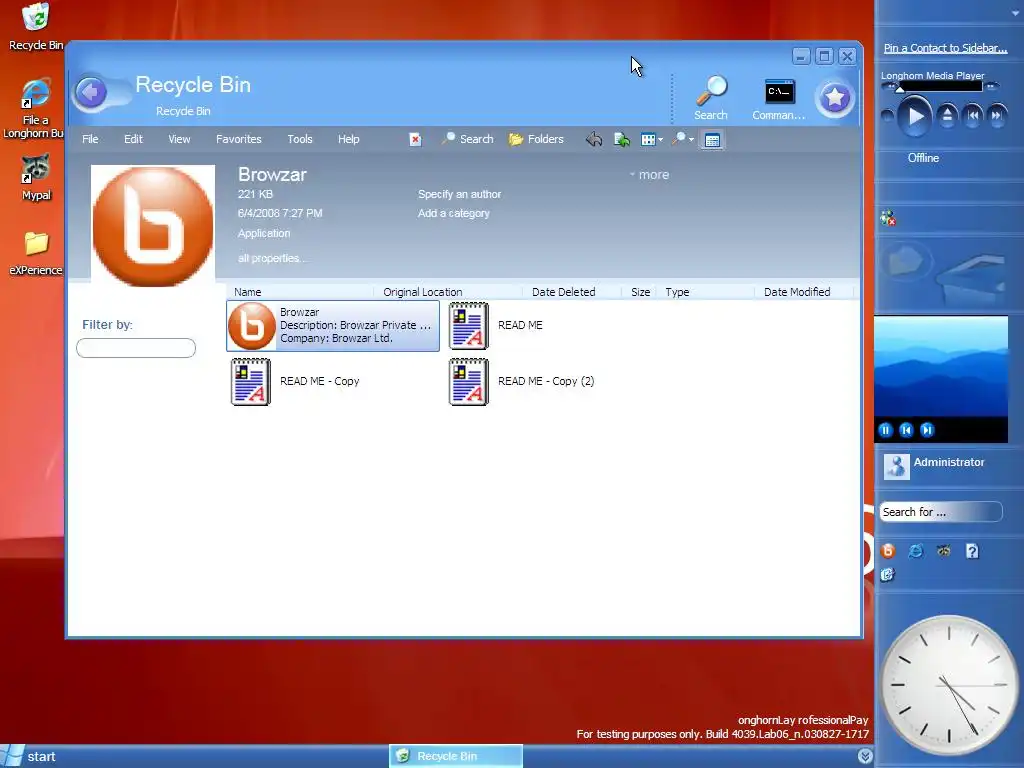
Task: Sort by the Name column header
Action: pos(300,292)
